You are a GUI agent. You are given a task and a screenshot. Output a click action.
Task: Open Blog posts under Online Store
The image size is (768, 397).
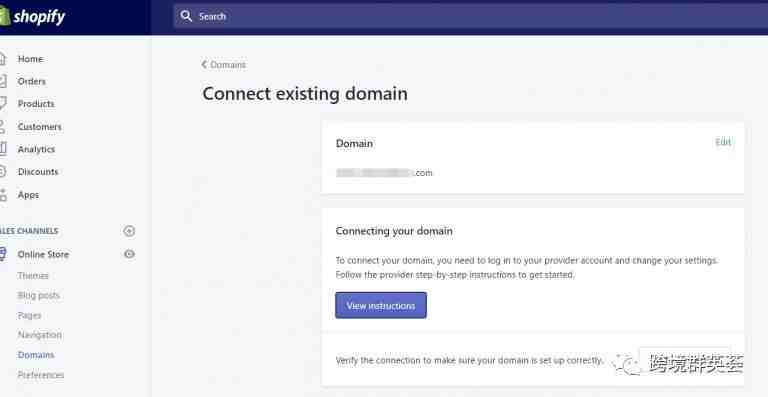(x=39, y=296)
